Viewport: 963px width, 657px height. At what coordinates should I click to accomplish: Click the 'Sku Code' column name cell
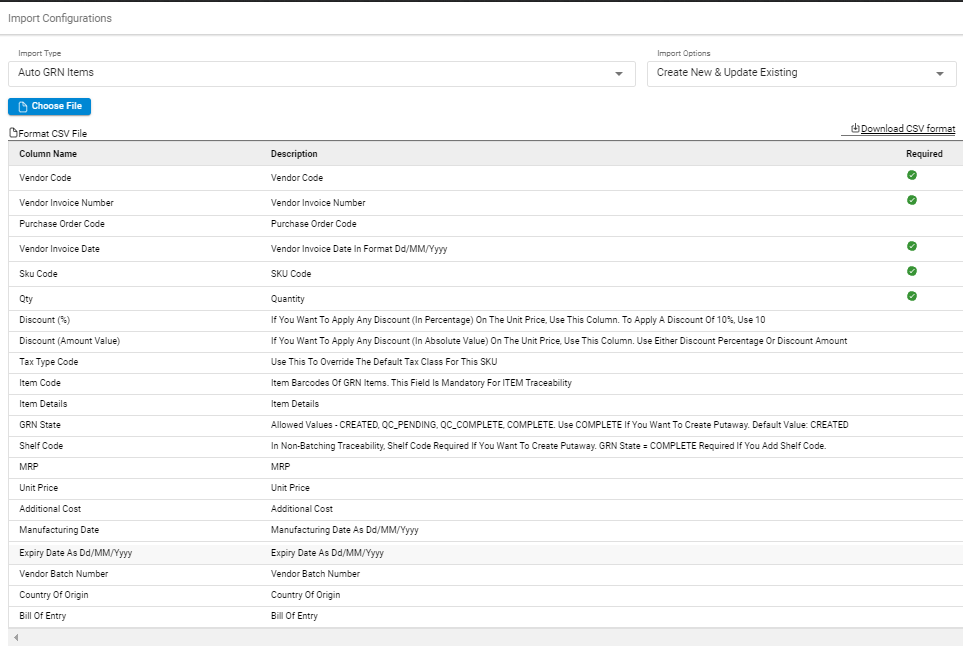38,274
